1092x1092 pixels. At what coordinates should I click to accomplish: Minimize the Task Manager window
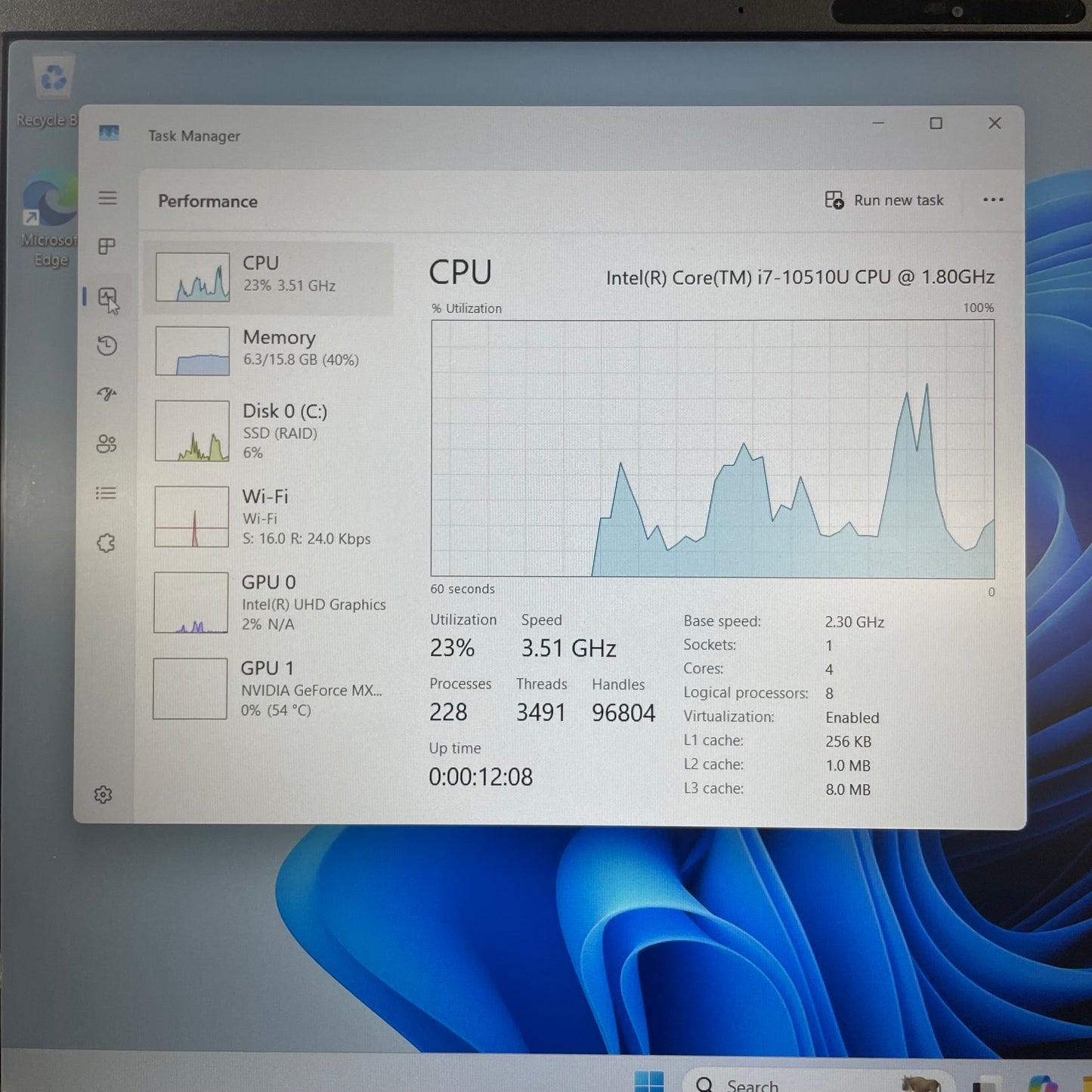(x=878, y=123)
